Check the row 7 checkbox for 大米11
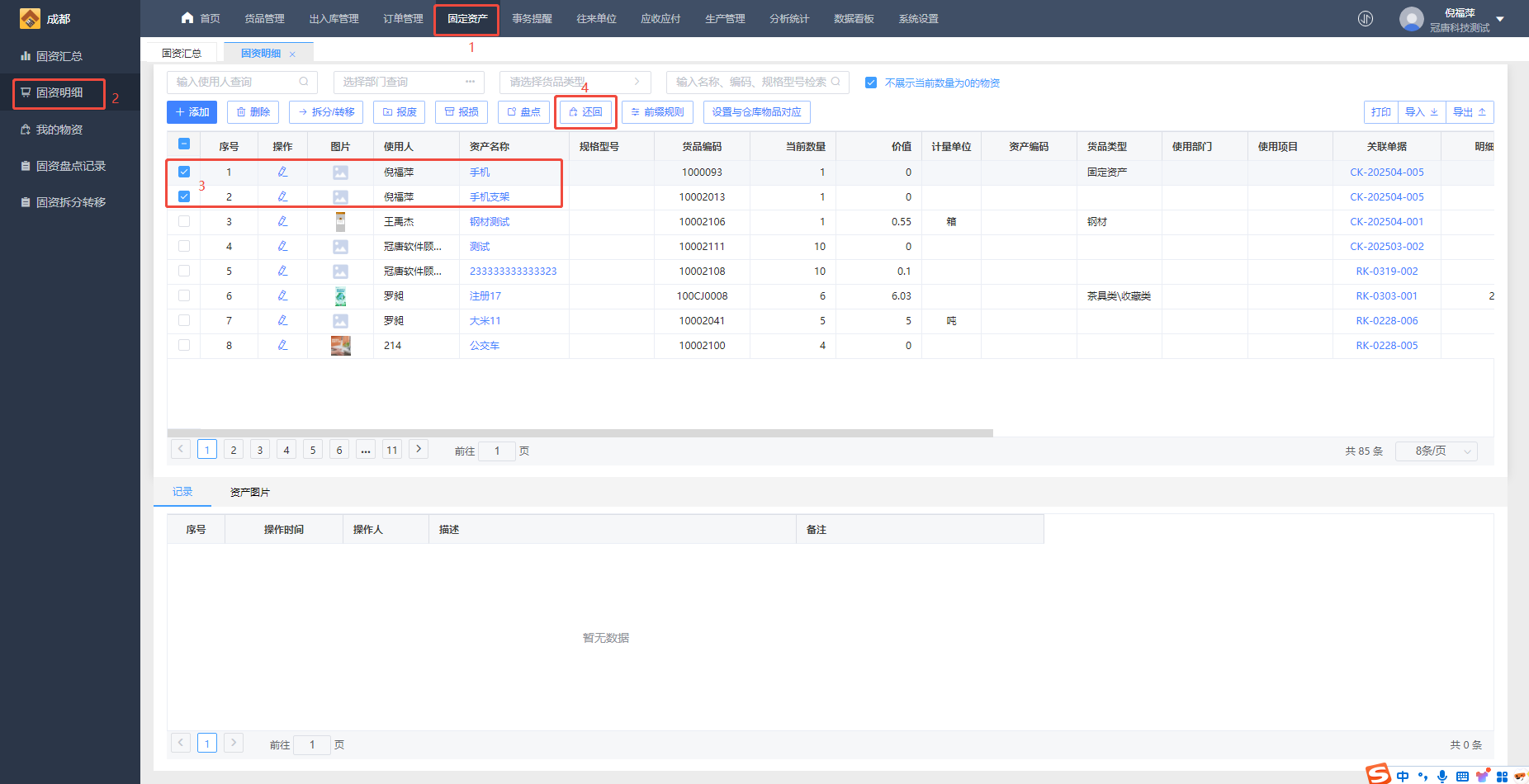 (184, 320)
